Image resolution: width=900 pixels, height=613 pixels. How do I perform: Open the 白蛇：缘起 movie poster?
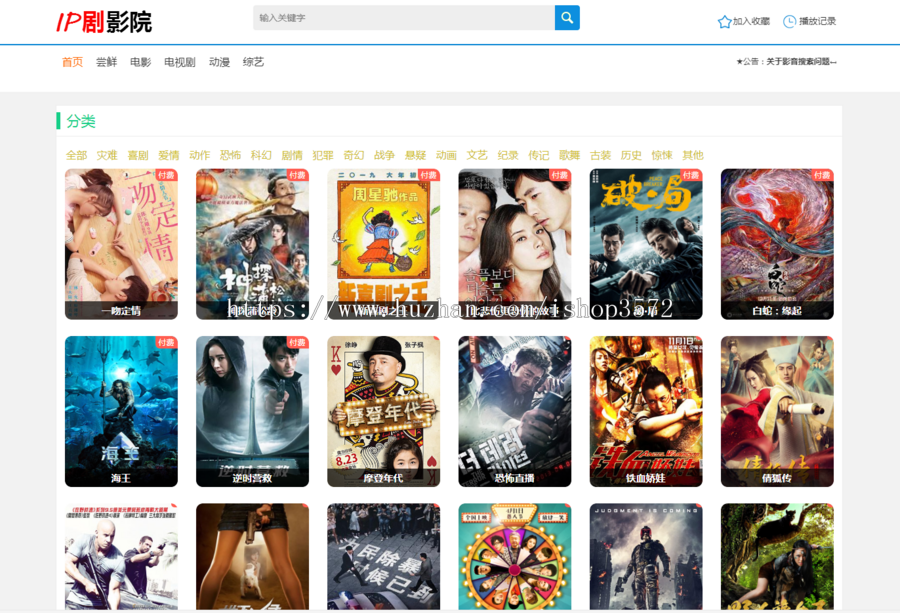click(x=777, y=244)
